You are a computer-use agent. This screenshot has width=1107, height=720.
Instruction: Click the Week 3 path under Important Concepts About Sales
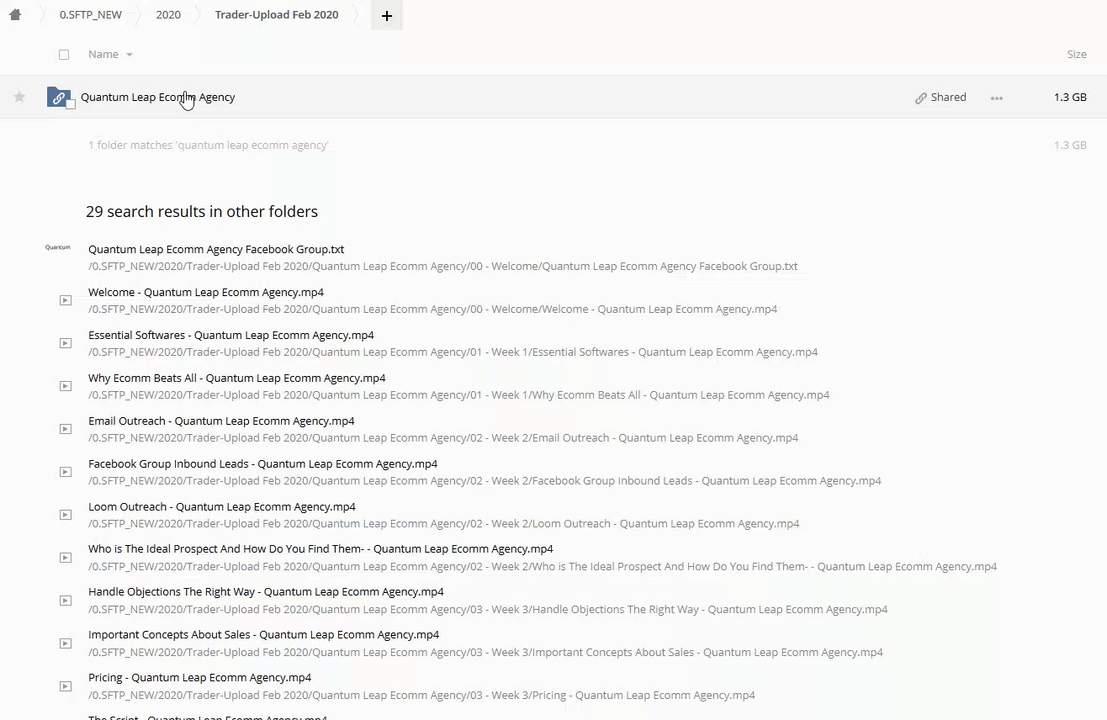tap(485, 652)
